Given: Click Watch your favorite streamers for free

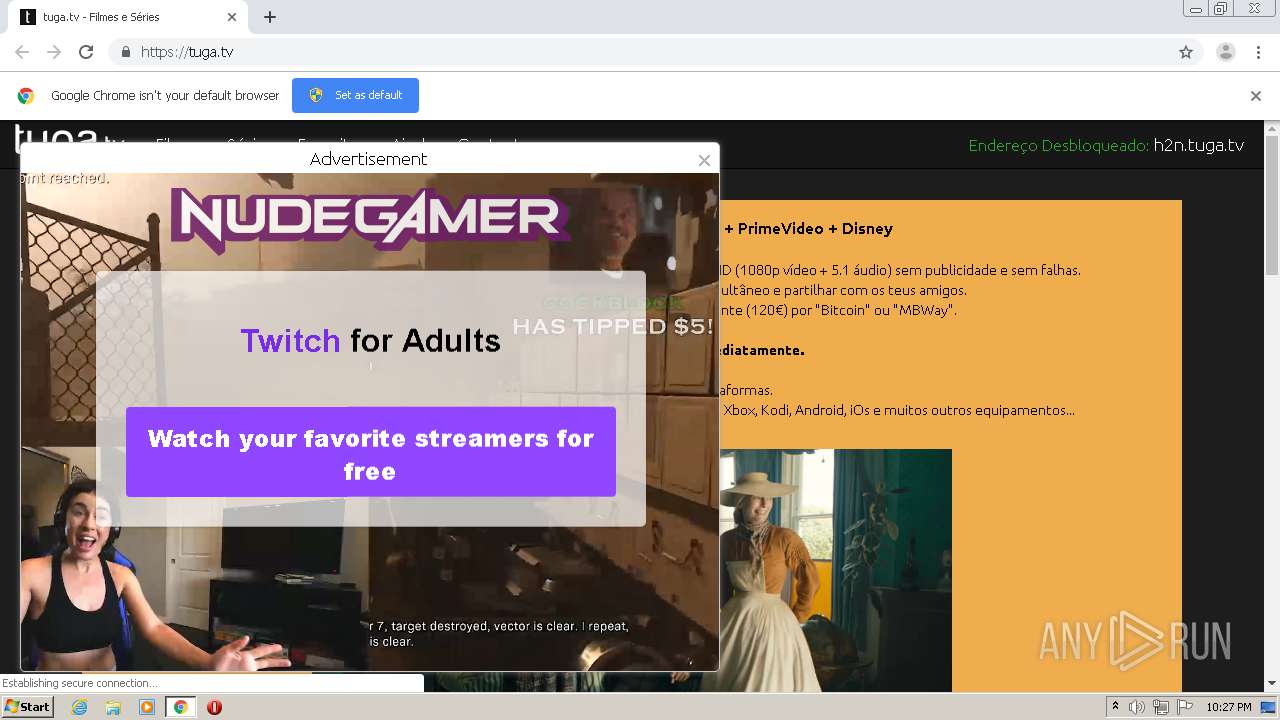Looking at the screenshot, I should 371,452.
